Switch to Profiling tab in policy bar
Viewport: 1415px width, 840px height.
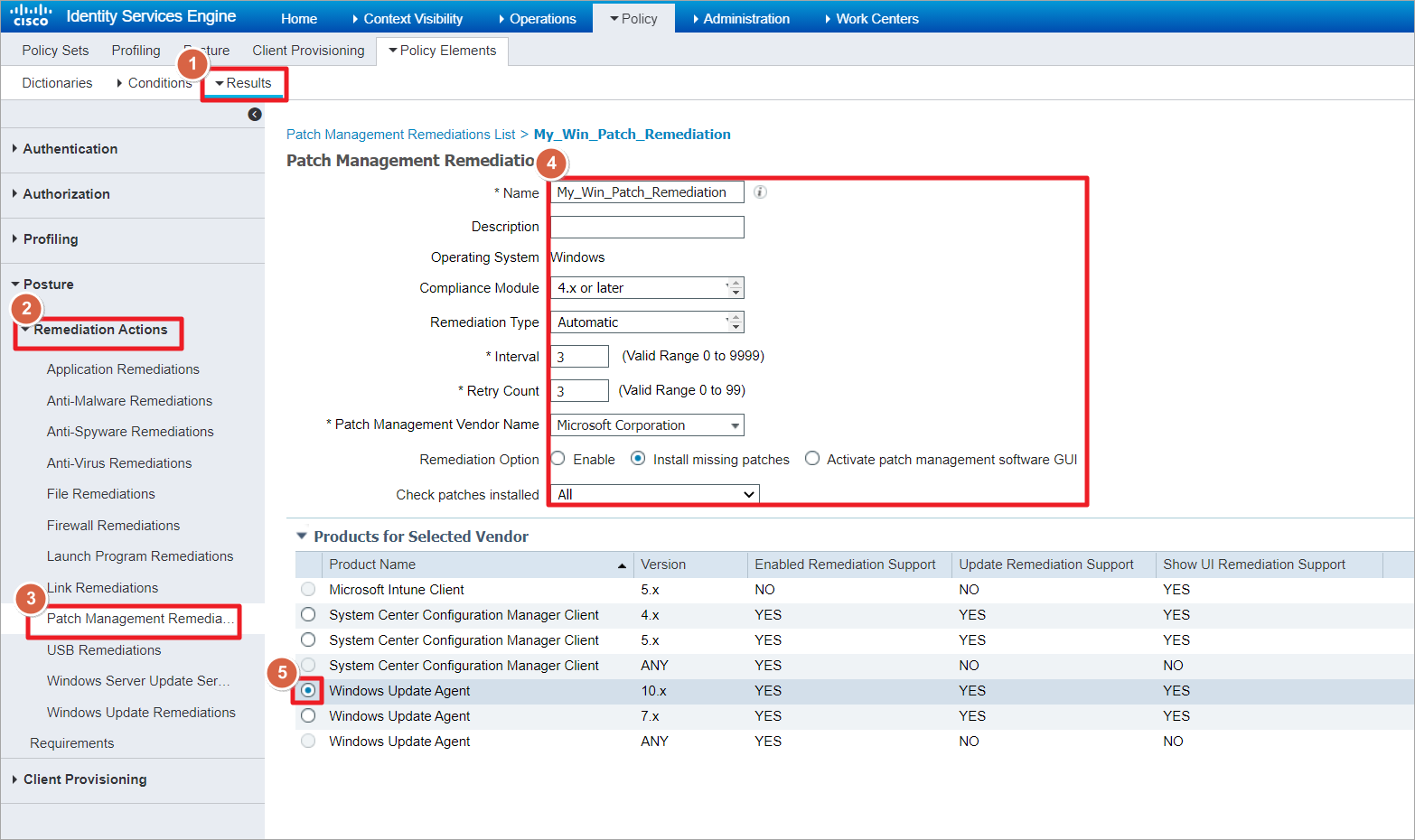[136, 51]
